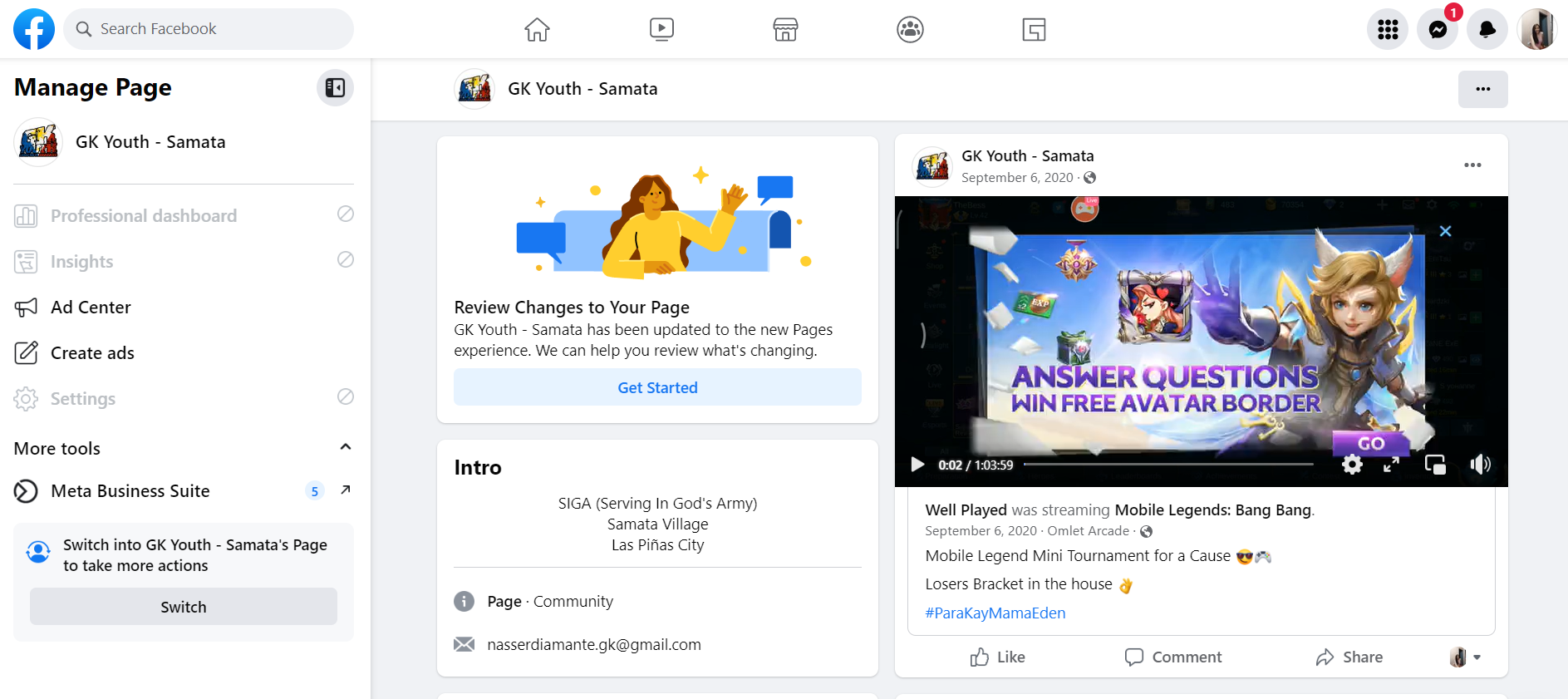
Task: Go to the Home feed icon
Action: [x=537, y=30]
